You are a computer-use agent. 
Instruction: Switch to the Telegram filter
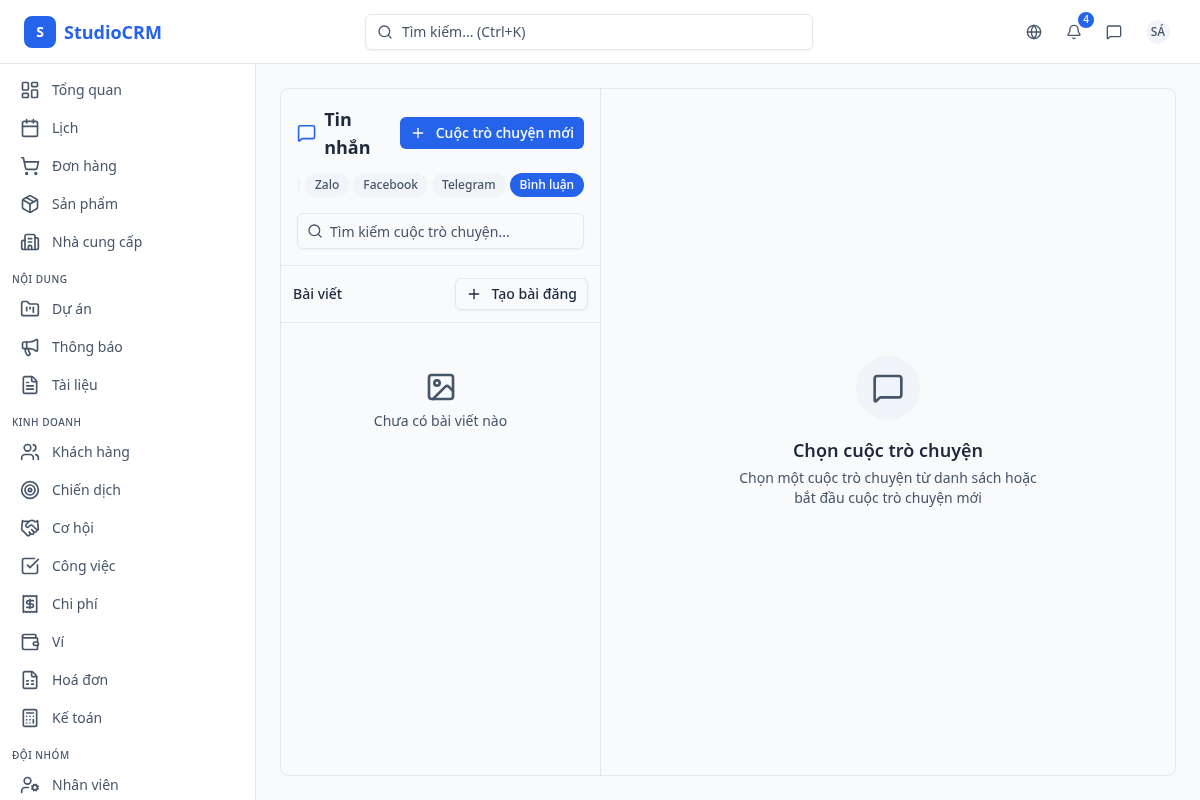click(x=468, y=185)
